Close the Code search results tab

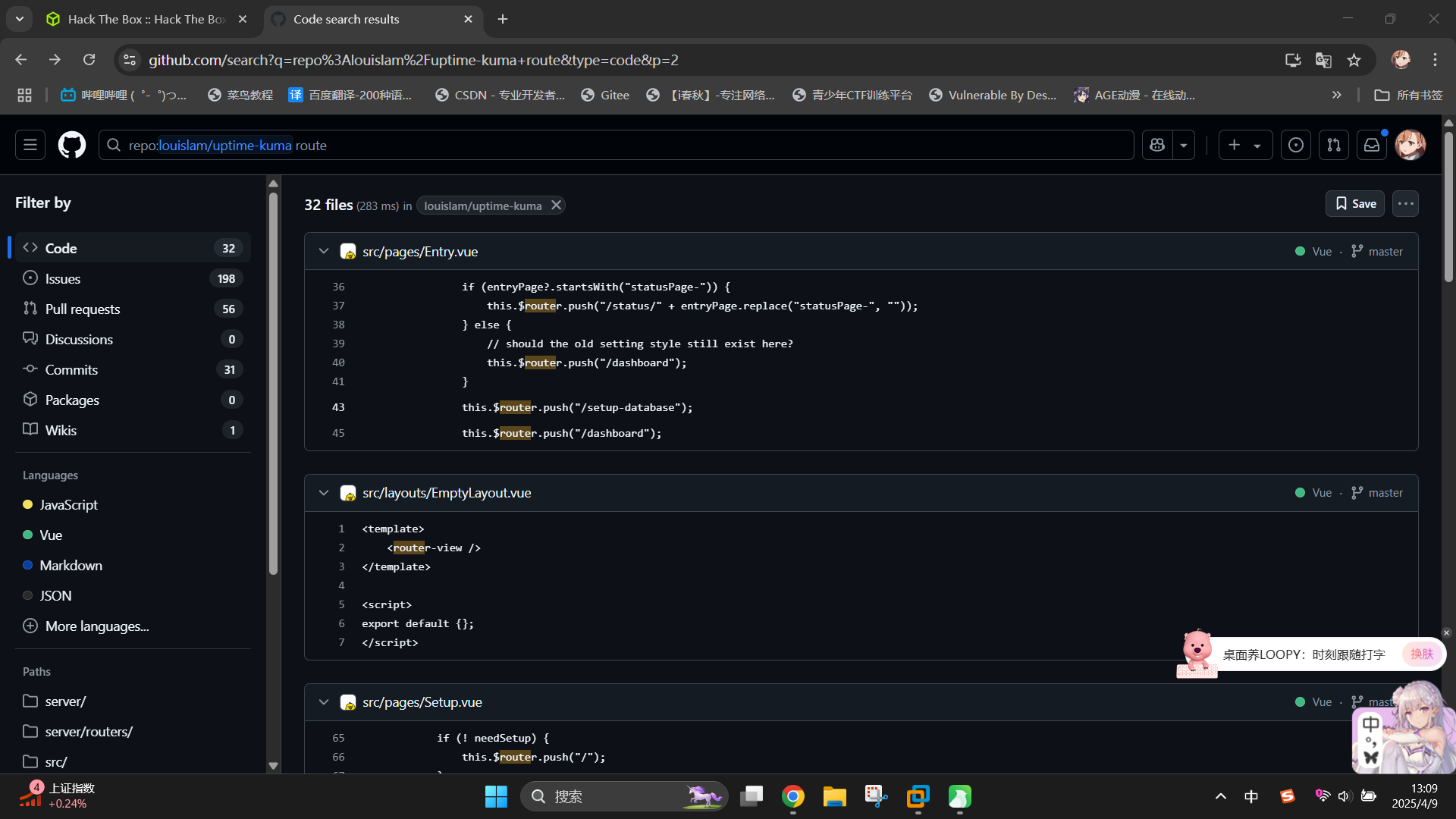(468, 19)
